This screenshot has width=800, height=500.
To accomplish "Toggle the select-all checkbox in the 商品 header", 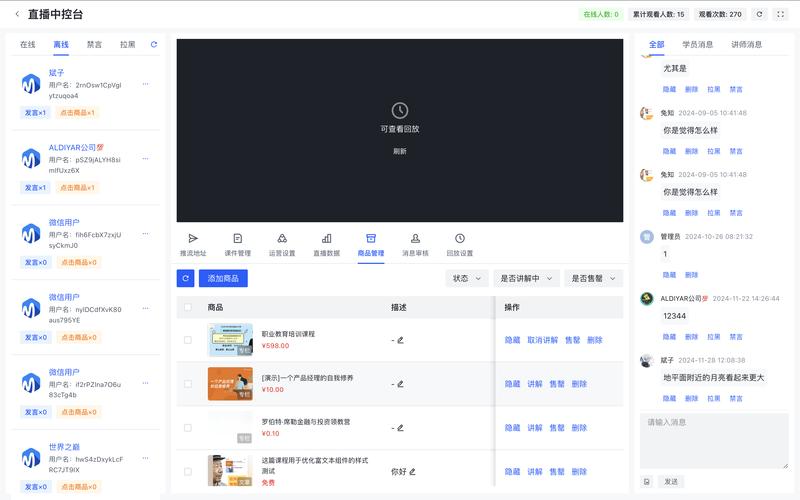I will click(x=187, y=307).
